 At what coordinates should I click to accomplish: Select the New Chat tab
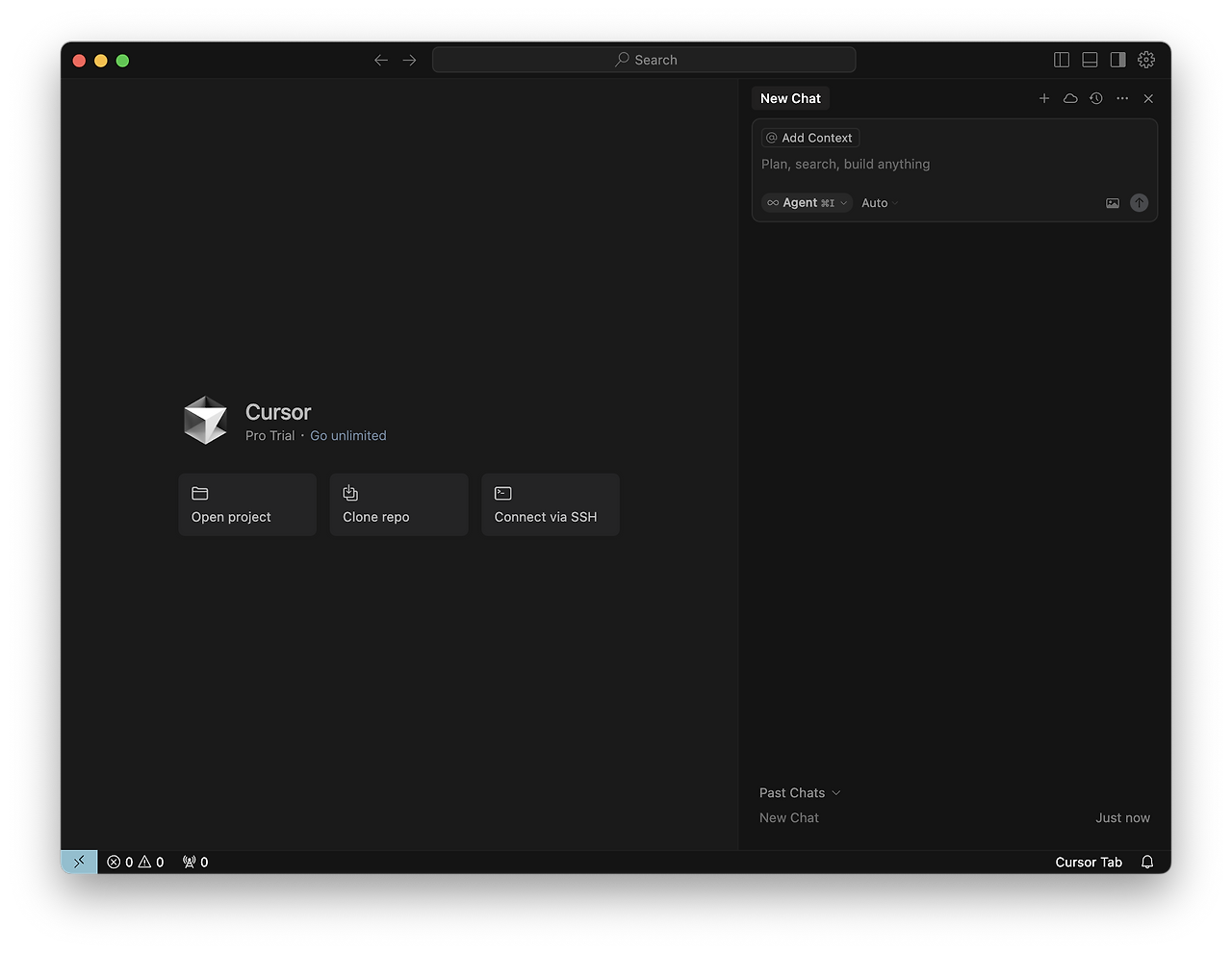click(790, 98)
